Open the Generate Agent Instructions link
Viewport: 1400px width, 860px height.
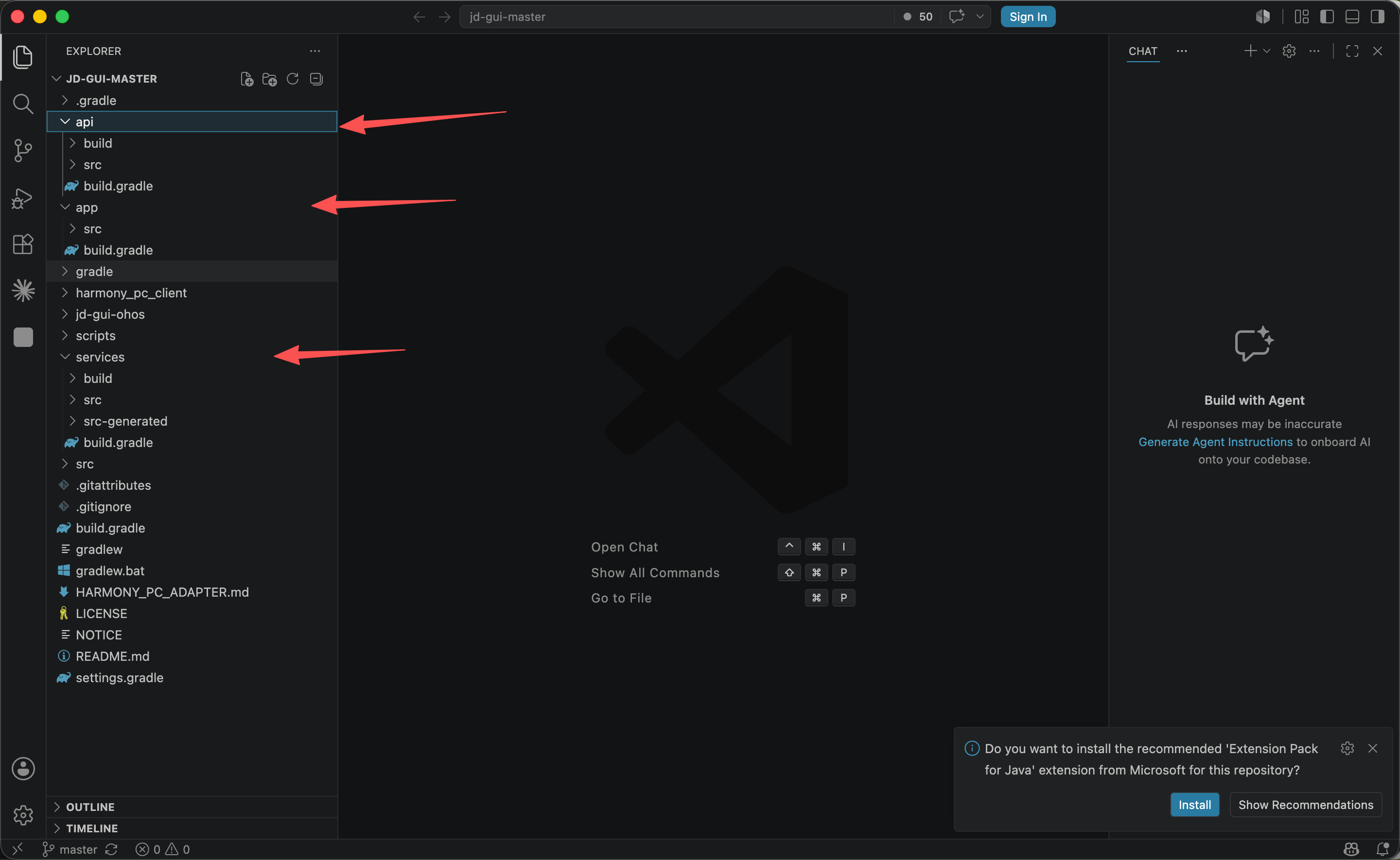point(1215,442)
